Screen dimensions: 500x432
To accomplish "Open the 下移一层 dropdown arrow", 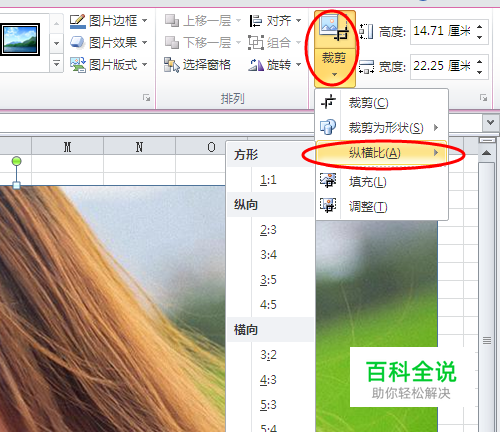I will (238, 43).
